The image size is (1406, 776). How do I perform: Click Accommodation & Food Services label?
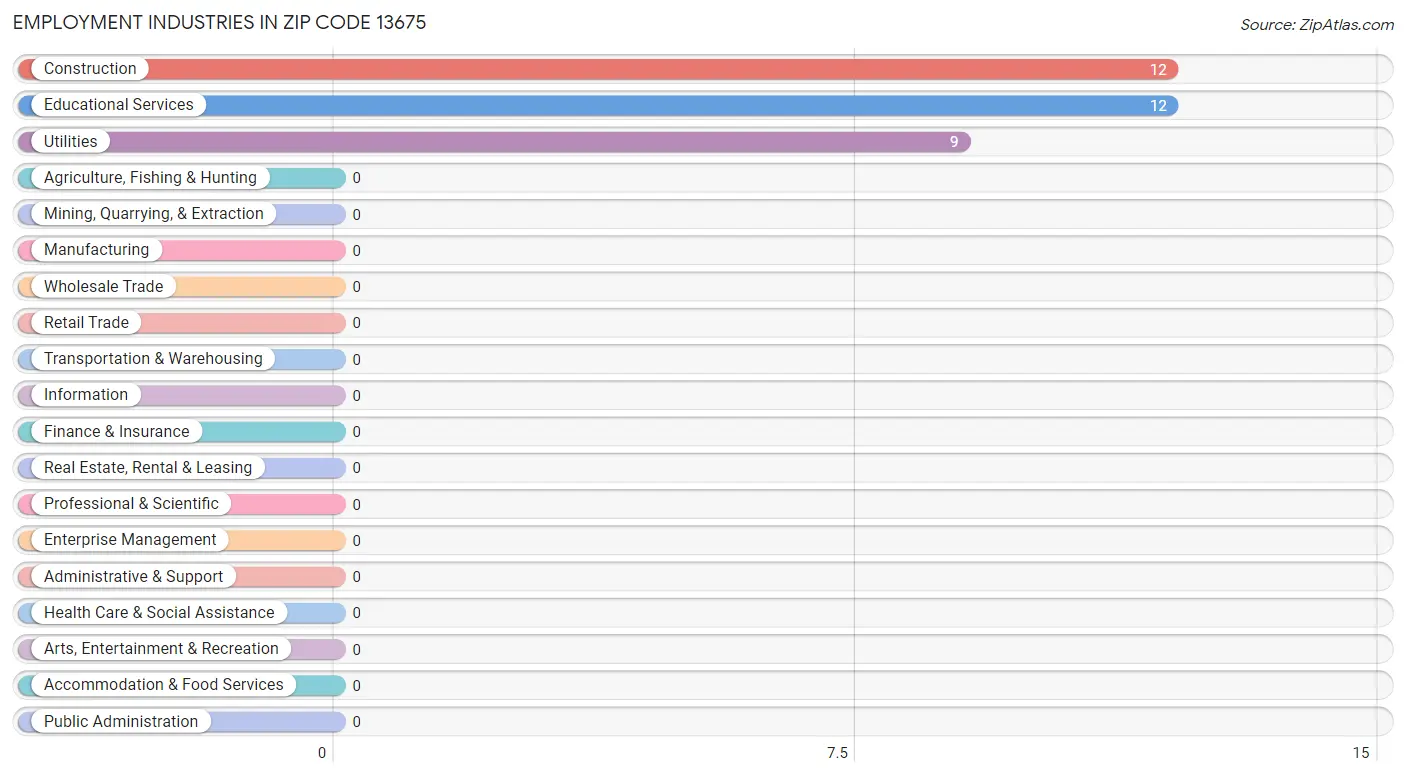click(x=164, y=685)
